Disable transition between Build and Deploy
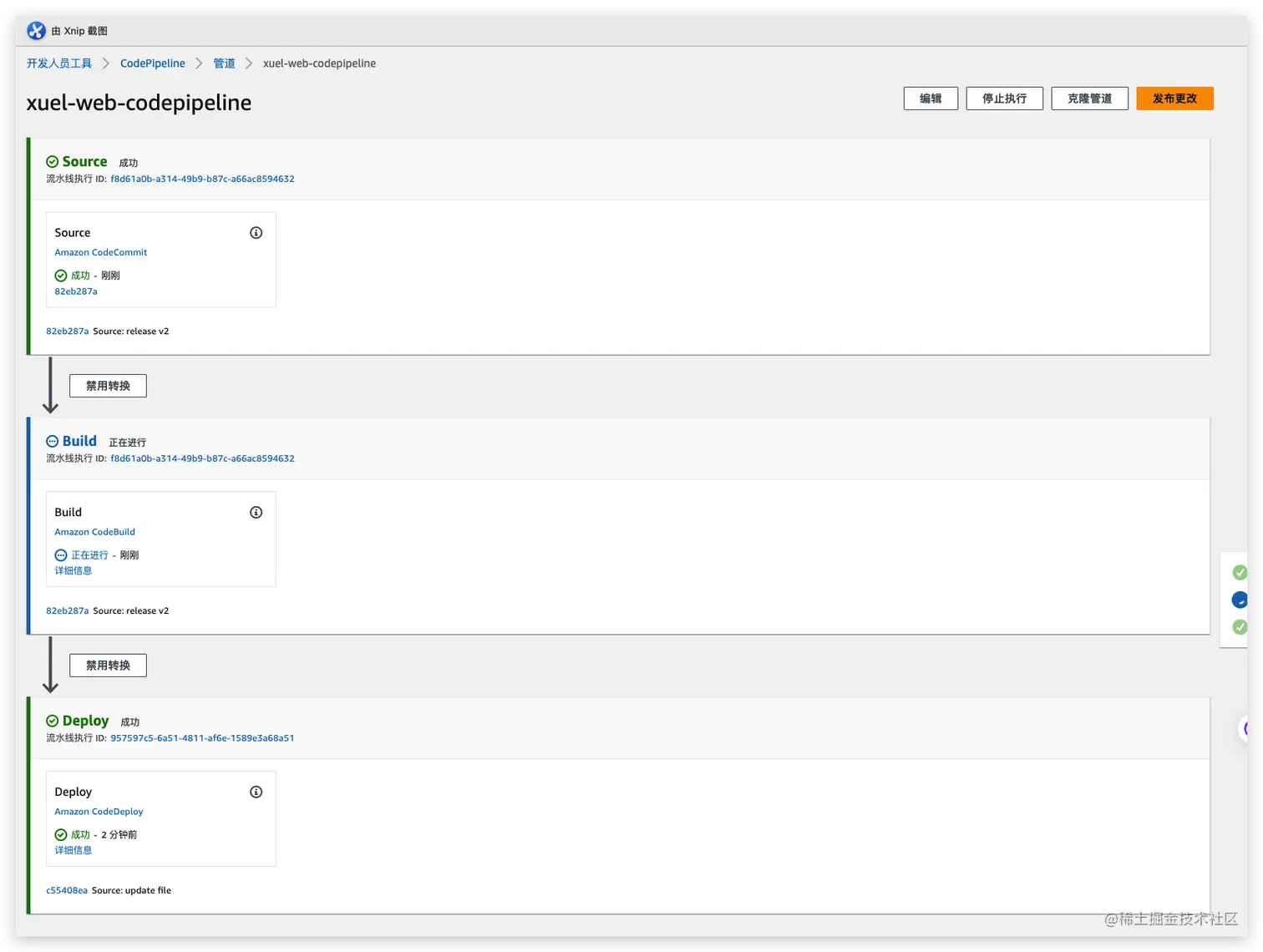This screenshot has height=952, width=1263. click(108, 666)
